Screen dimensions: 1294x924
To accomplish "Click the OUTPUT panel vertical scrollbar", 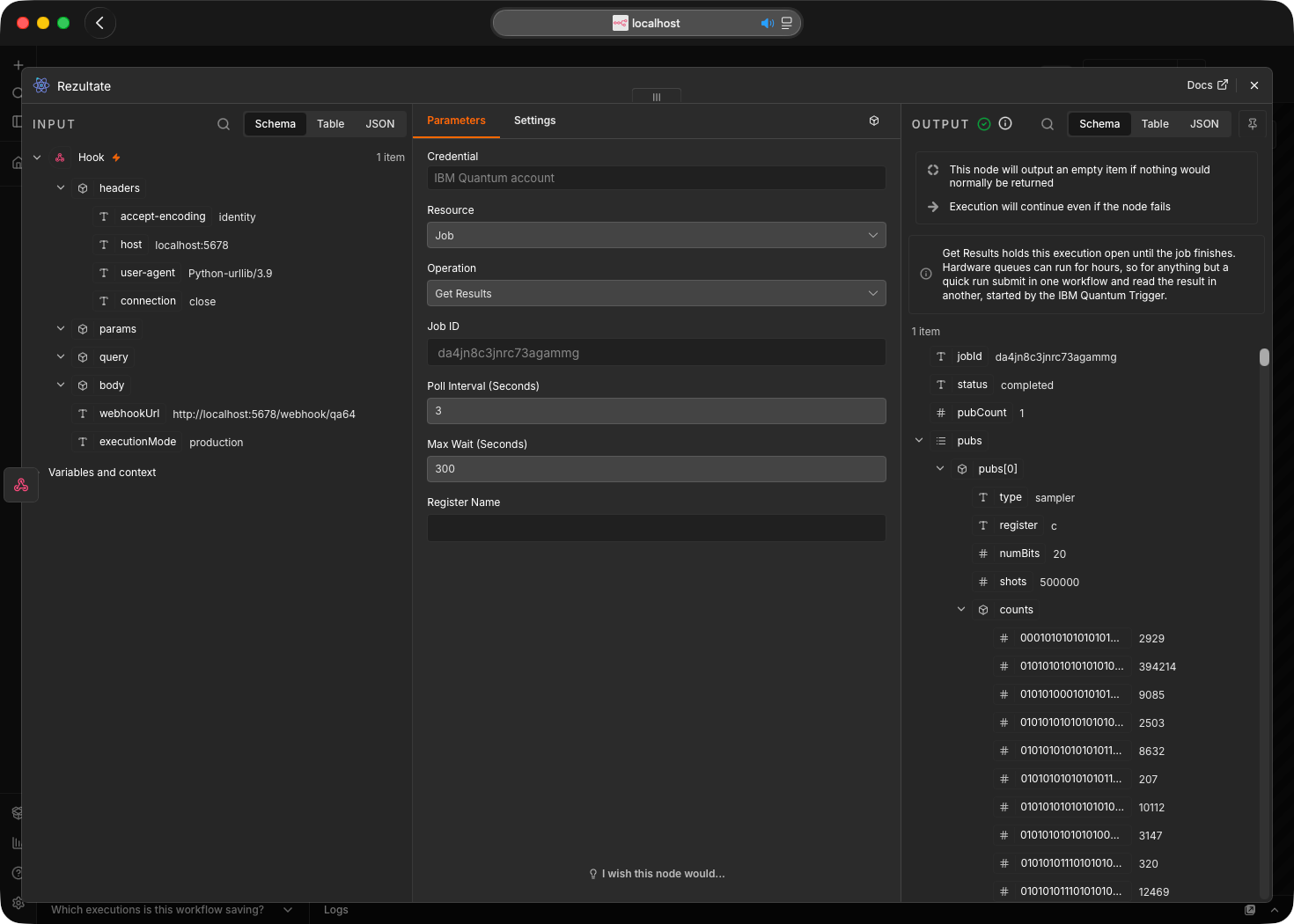I will 1264,357.
